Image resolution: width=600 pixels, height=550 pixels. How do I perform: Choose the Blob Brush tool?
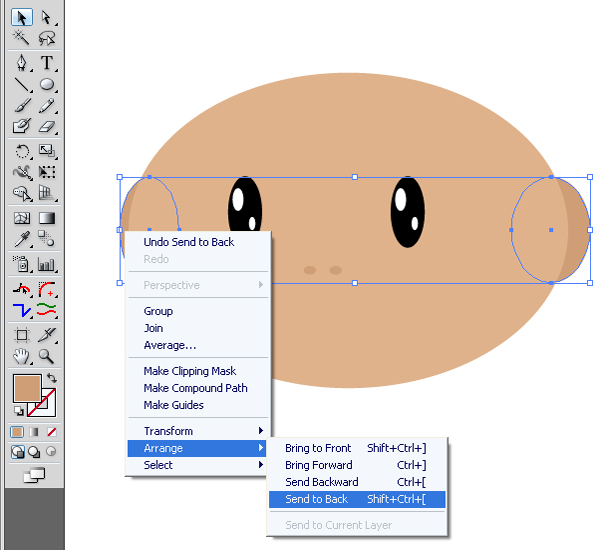(22, 126)
